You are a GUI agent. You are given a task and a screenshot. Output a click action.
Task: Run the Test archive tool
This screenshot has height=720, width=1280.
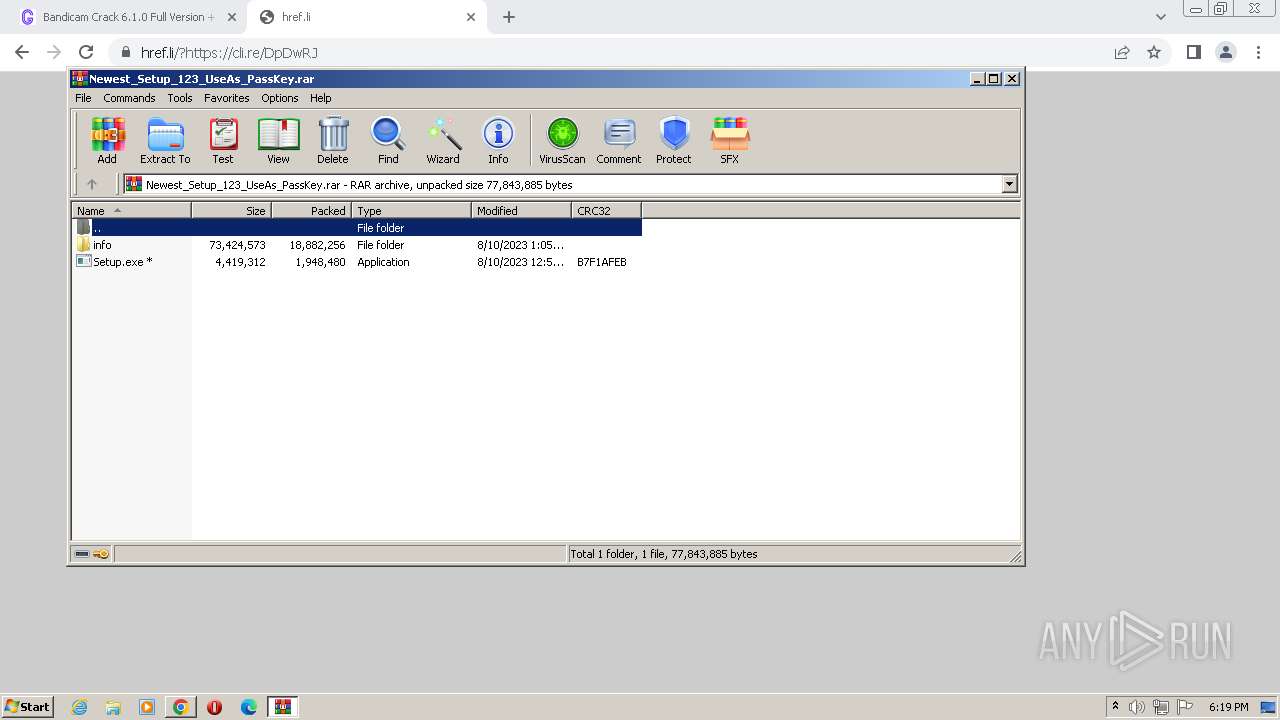pyautogui.click(x=223, y=140)
